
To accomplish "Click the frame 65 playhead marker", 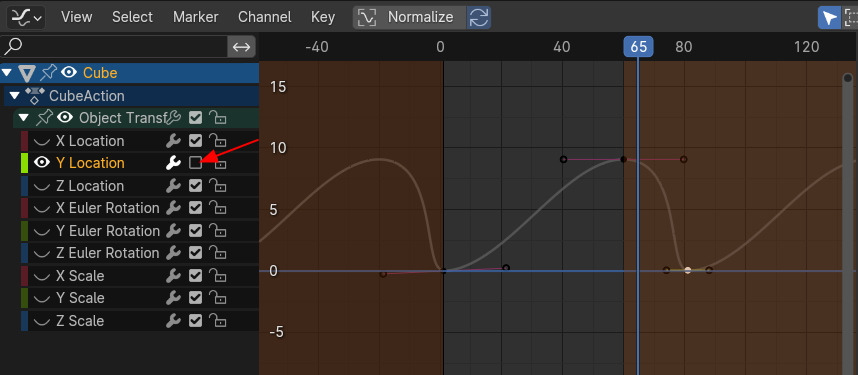I will (638, 47).
